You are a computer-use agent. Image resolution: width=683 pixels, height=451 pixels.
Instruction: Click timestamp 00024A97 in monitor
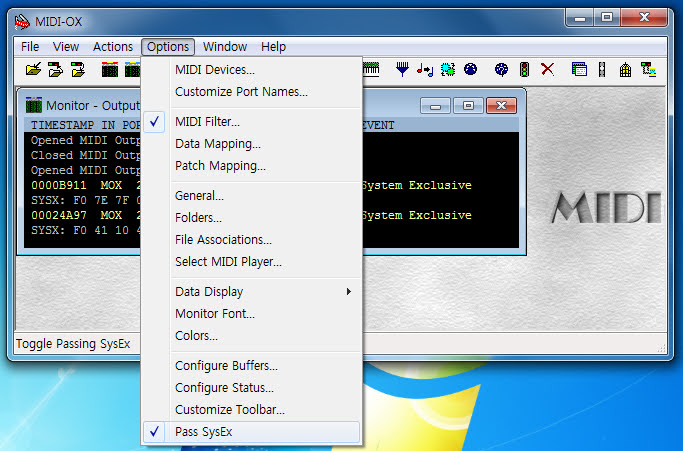point(58,215)
